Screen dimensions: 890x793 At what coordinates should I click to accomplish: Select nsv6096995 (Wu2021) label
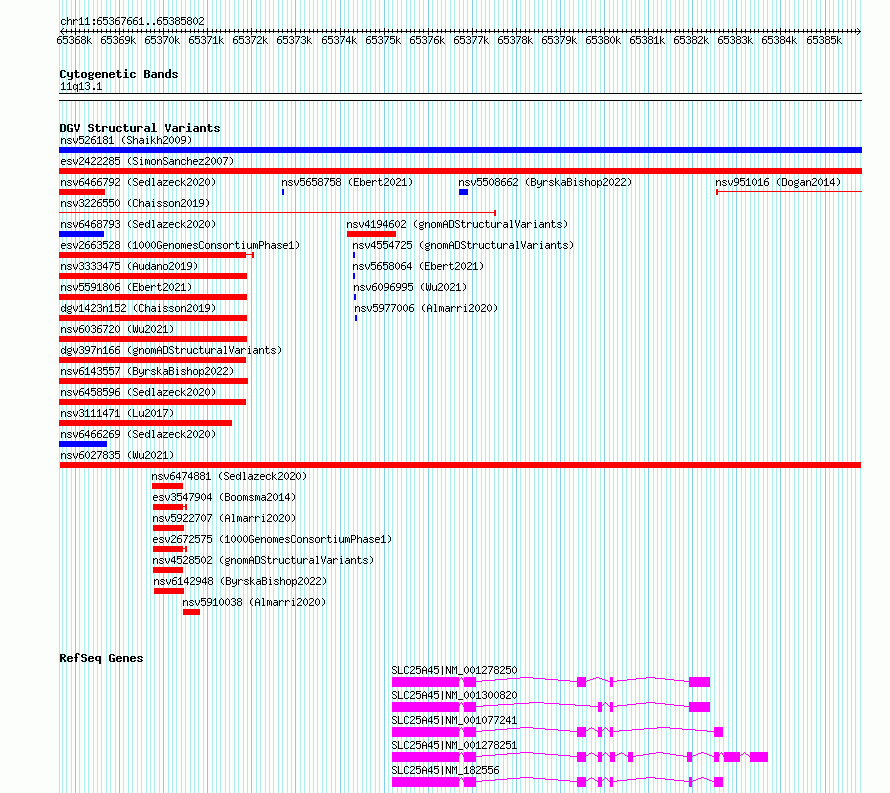pos(410,287)
